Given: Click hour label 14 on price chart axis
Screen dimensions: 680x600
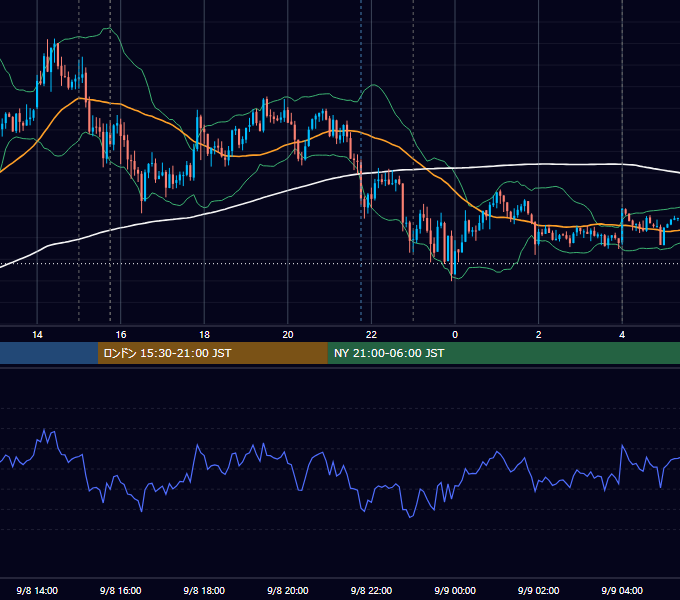Looking at the screenshot, I should click(x=37, y=335).
